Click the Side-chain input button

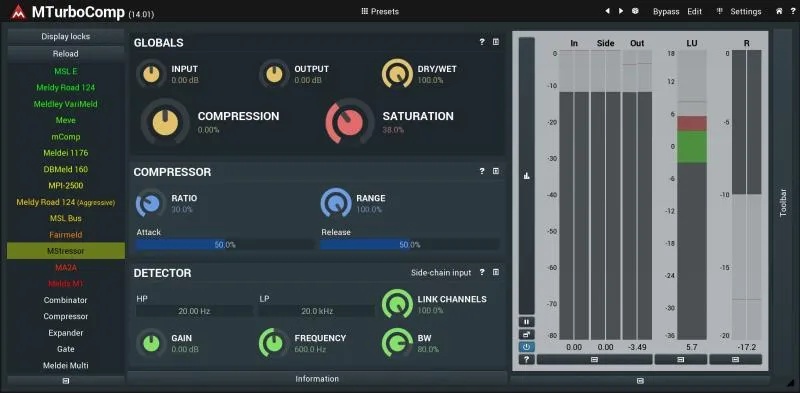pos(441,273)
